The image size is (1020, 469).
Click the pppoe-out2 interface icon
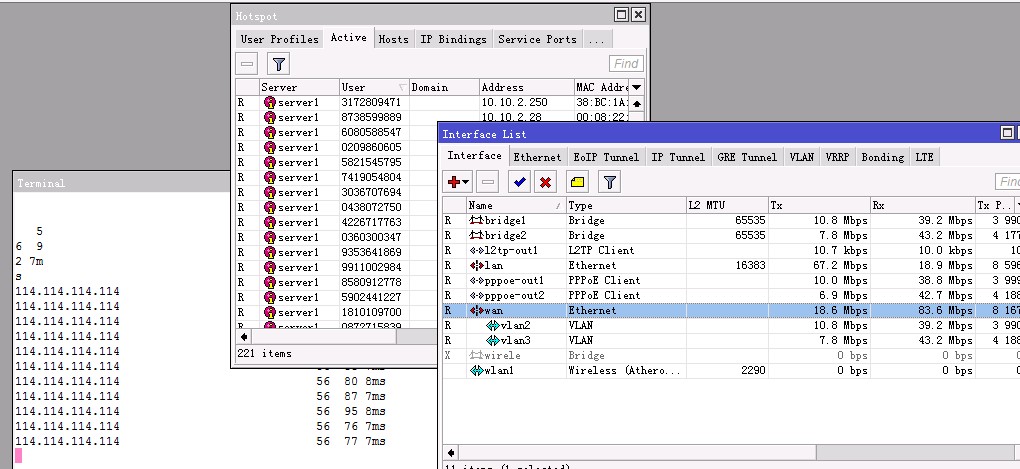coord(476,295)
